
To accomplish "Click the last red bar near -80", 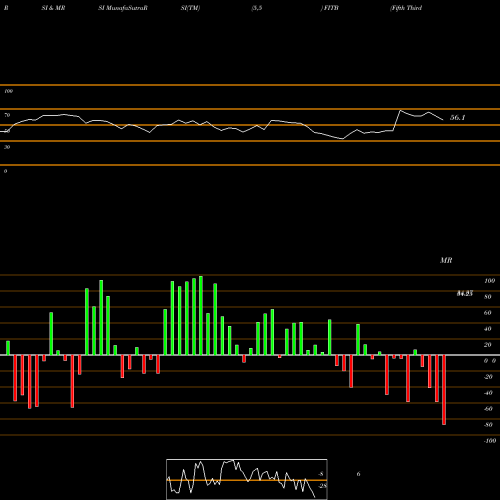I will click(444, 390).
